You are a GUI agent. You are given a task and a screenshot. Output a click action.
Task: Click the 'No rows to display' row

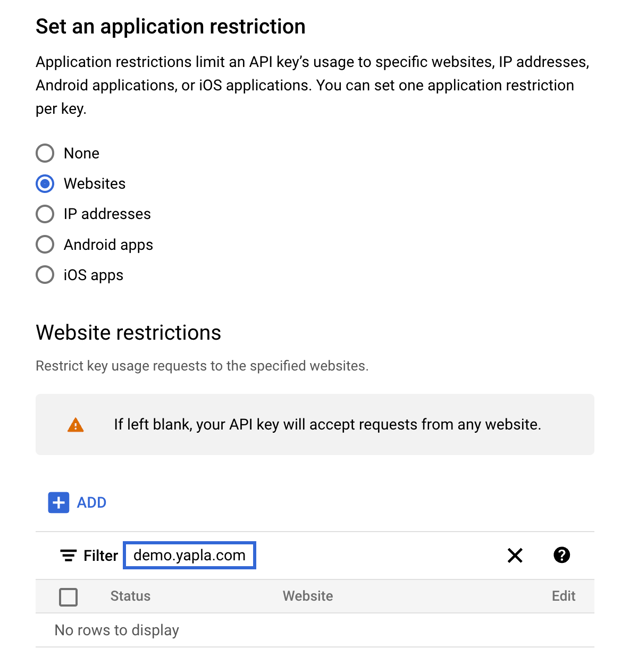click(117, 630)
